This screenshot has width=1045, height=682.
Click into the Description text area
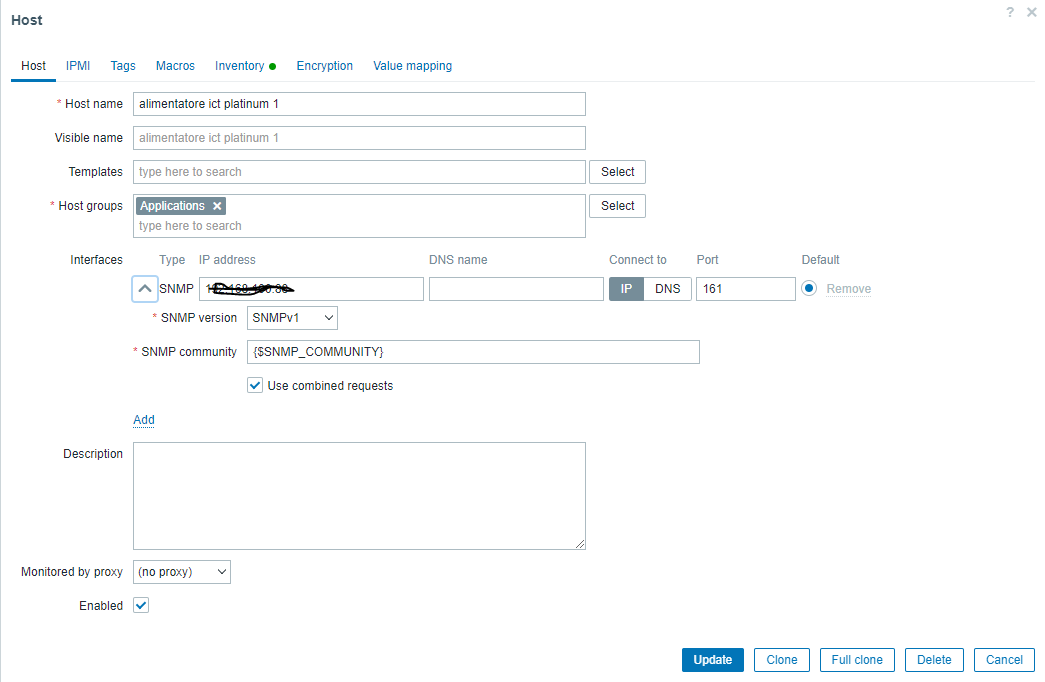[x=359, y=496]
